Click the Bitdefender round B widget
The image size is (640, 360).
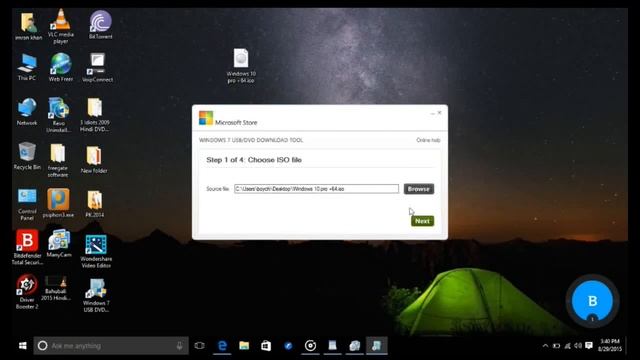point(592,301)
